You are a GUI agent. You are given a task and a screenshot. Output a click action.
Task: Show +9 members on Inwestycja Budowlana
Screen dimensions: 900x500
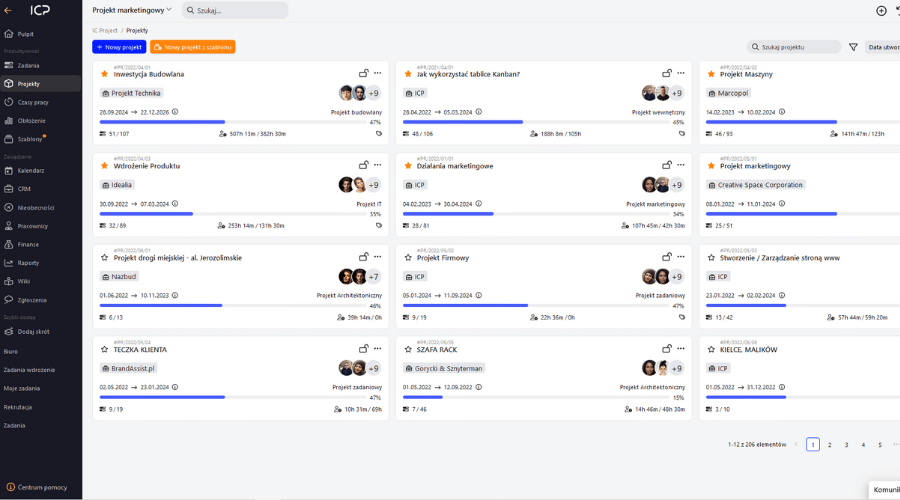374,93
